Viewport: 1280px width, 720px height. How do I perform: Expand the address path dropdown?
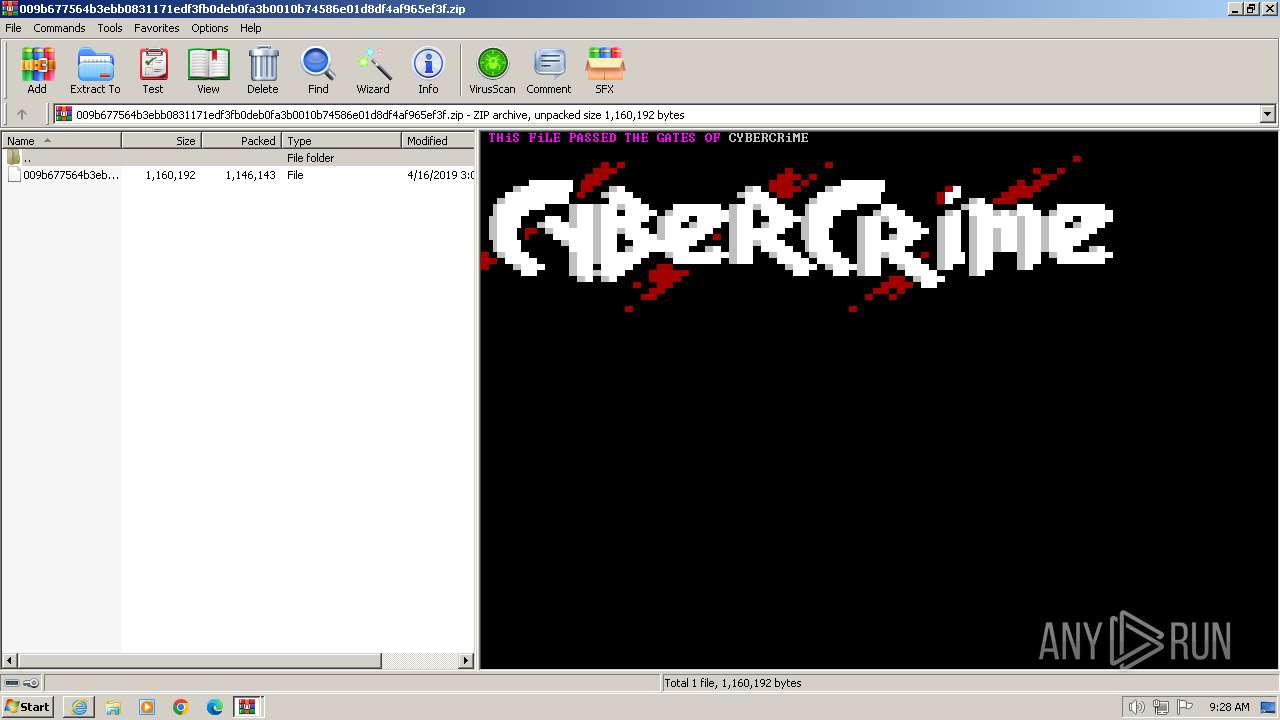point(1267,114)
